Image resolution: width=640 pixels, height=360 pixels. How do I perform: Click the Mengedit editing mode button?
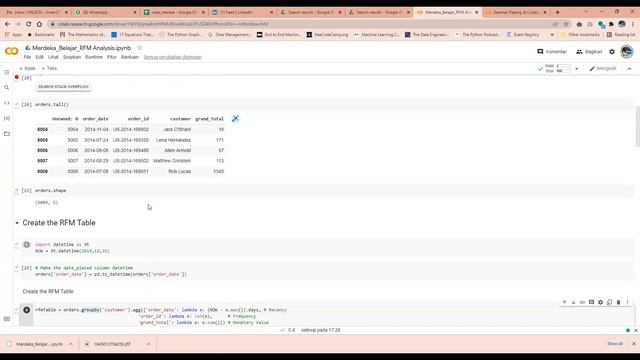(603, 69)
